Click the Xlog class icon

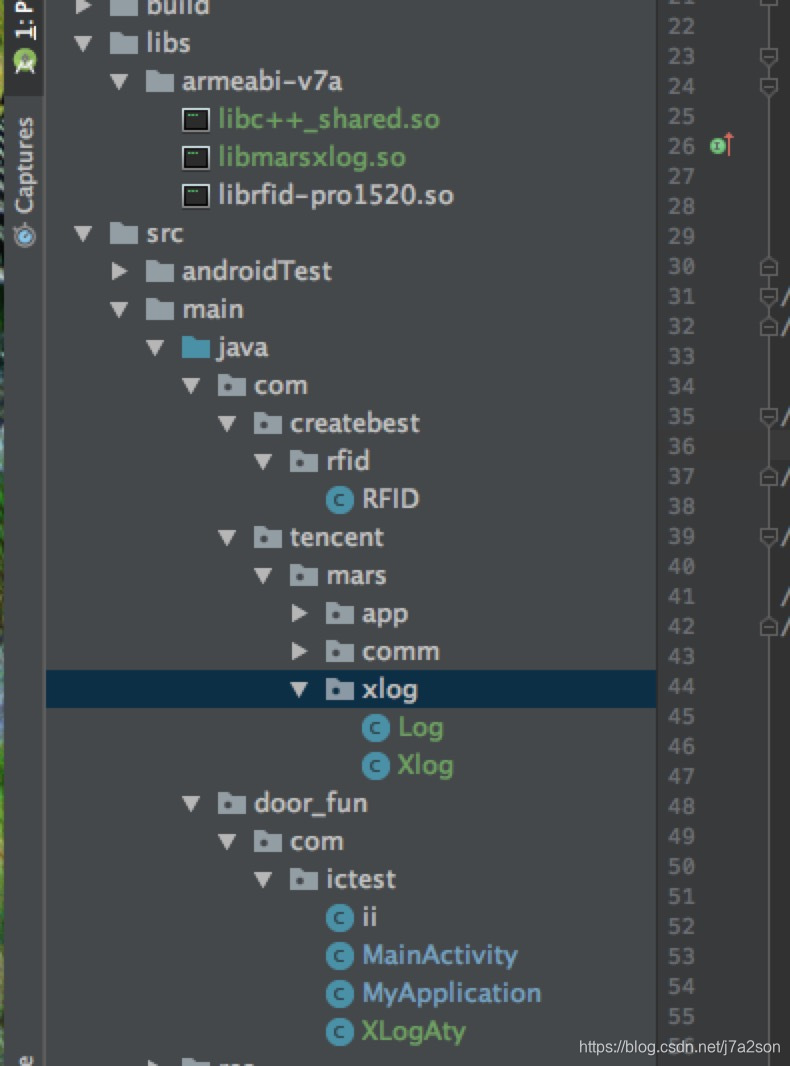pyautogui.click(x=376, y=766)
